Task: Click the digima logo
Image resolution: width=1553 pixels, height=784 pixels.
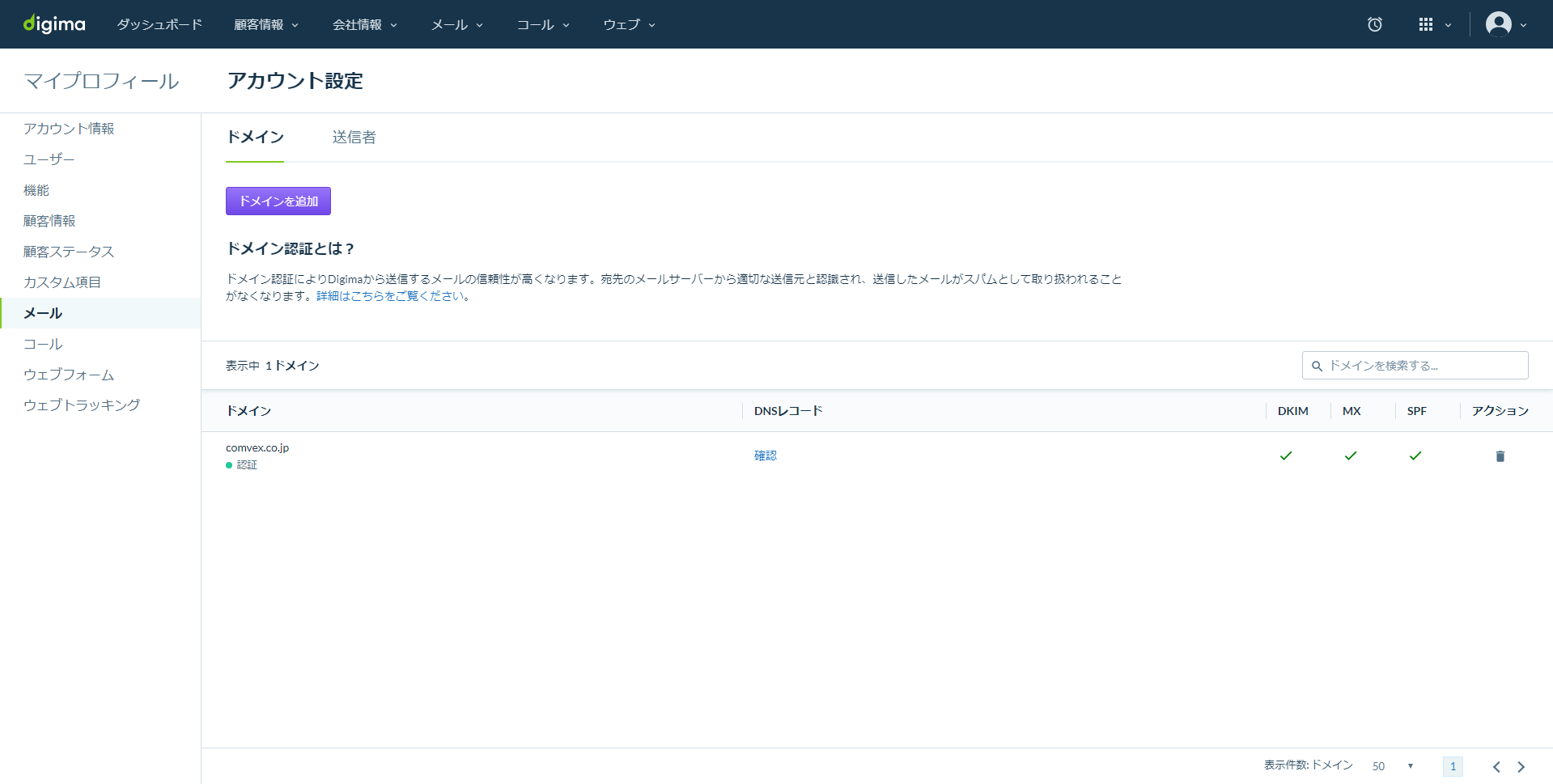Action: 54,24
